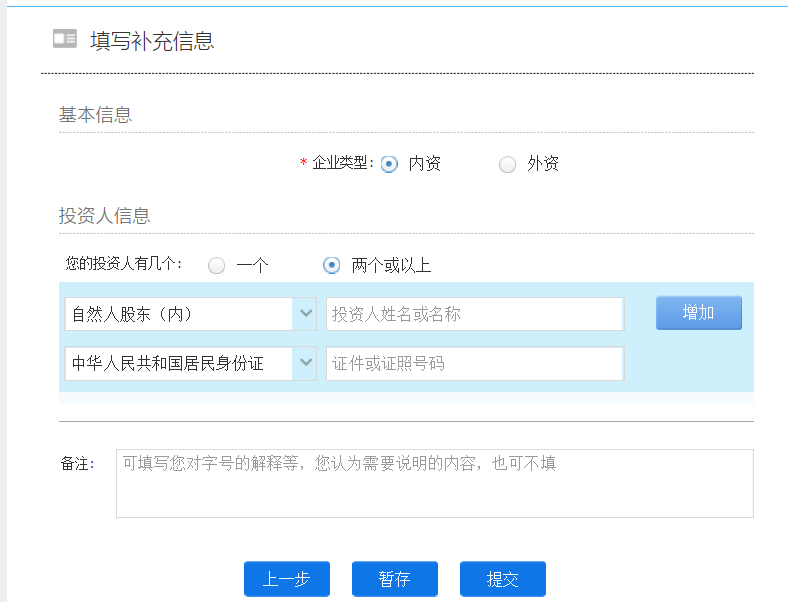The width and height of the screenshot is (788, 602).
Task: Open the 自然人股东（内） investor type dropdown
Action: click(178, 314)
